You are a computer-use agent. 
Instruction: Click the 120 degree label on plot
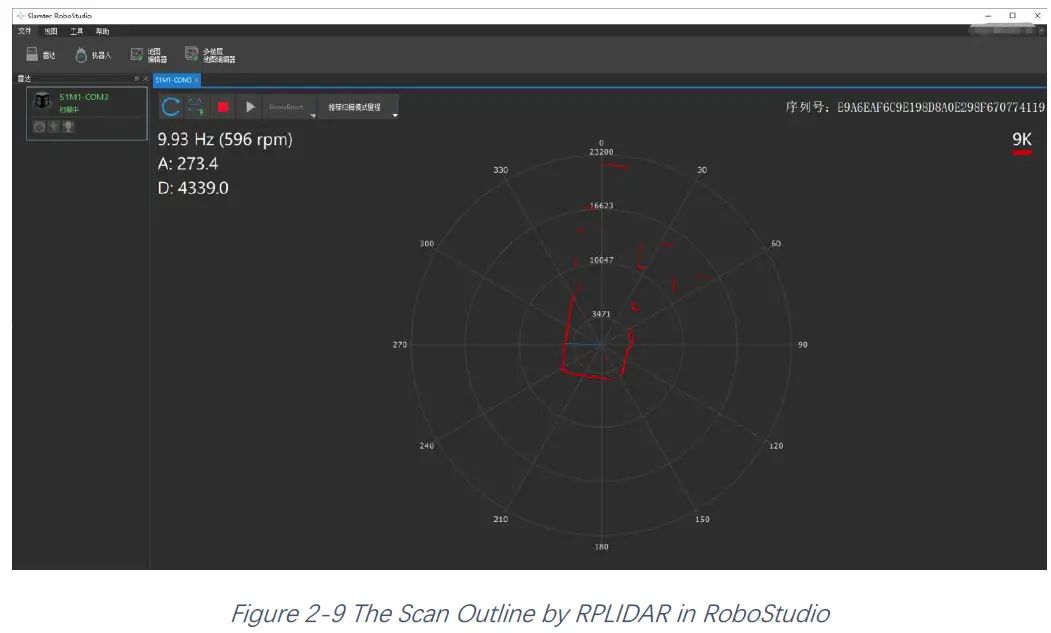(x=776, y=446)
